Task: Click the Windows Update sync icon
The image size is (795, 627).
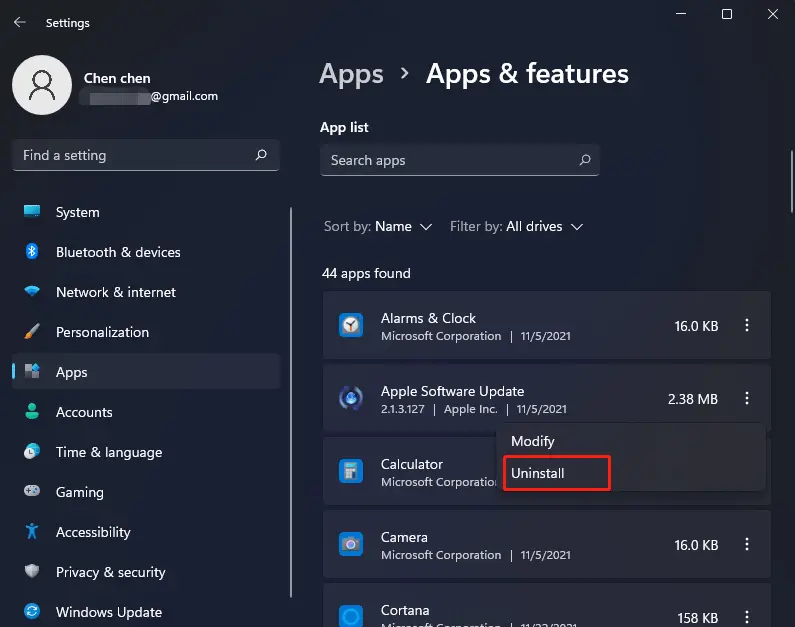Action: (32, 611)
